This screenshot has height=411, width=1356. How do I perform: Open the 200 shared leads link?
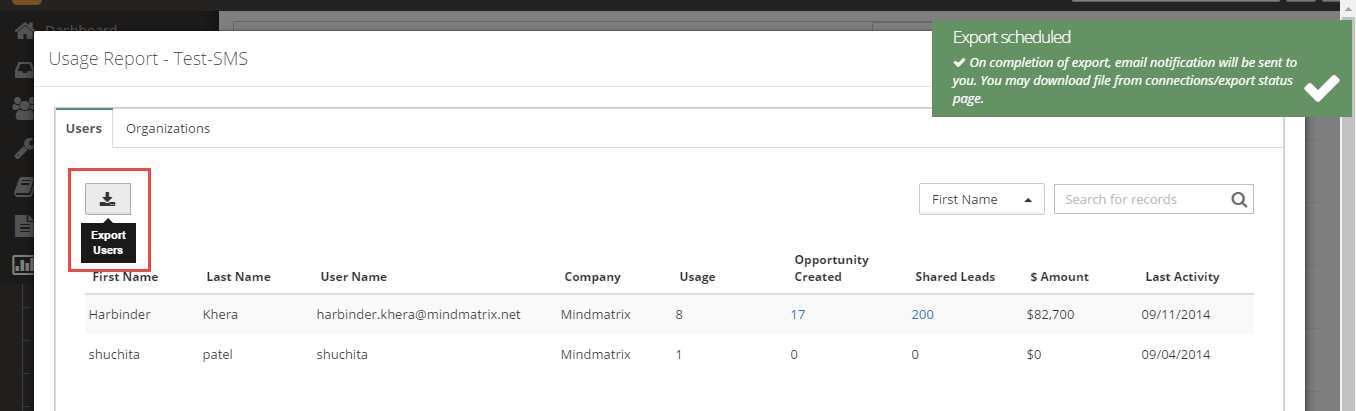[922, 314]
